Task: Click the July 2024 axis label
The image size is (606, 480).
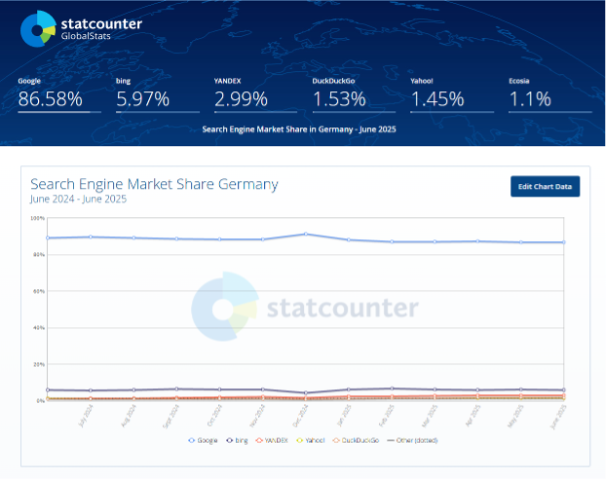Action: point(86,415)
